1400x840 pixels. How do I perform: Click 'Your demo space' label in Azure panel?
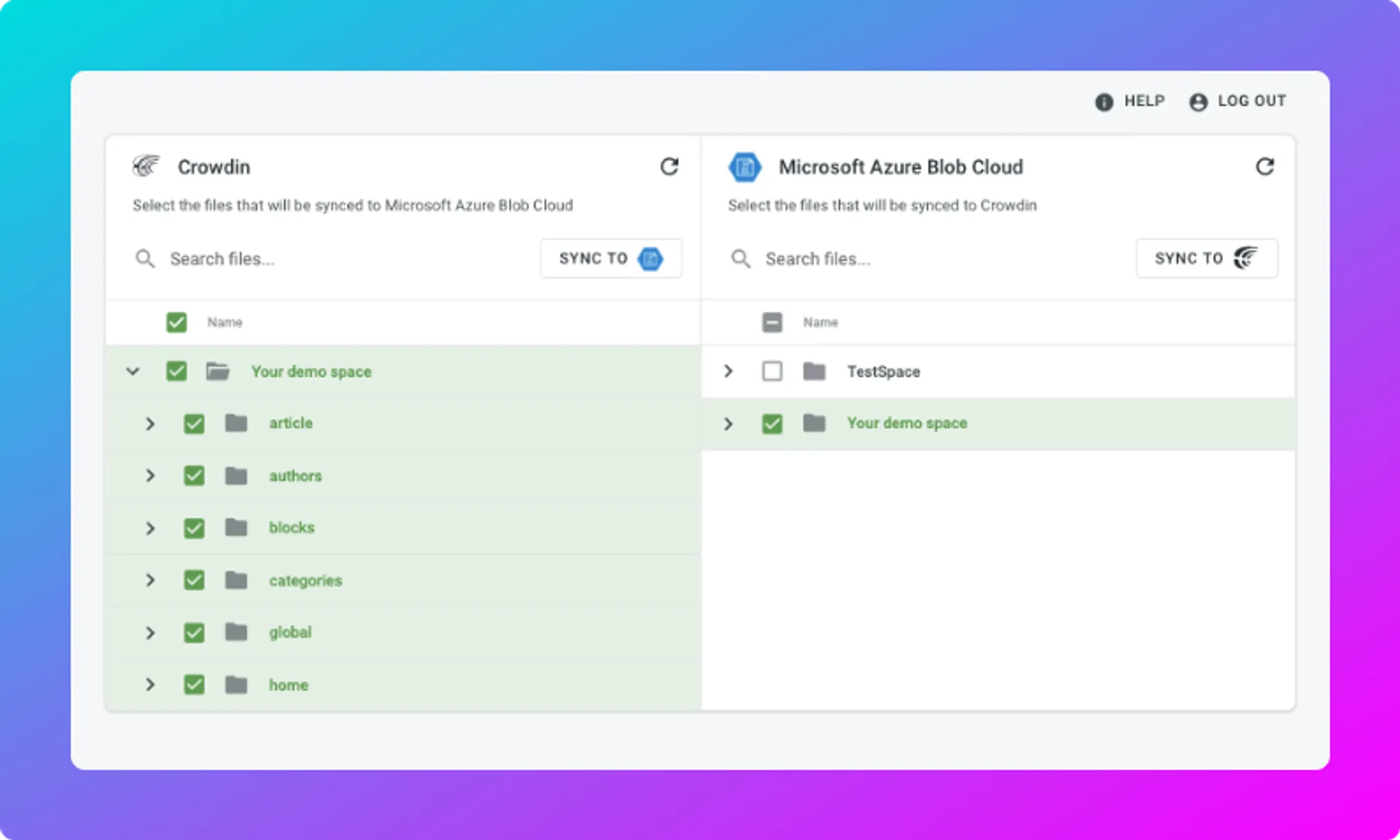tap(907, 424)
